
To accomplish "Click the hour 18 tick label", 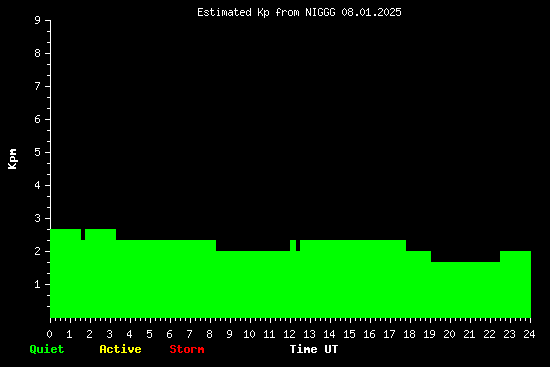I will click(409, 334).
